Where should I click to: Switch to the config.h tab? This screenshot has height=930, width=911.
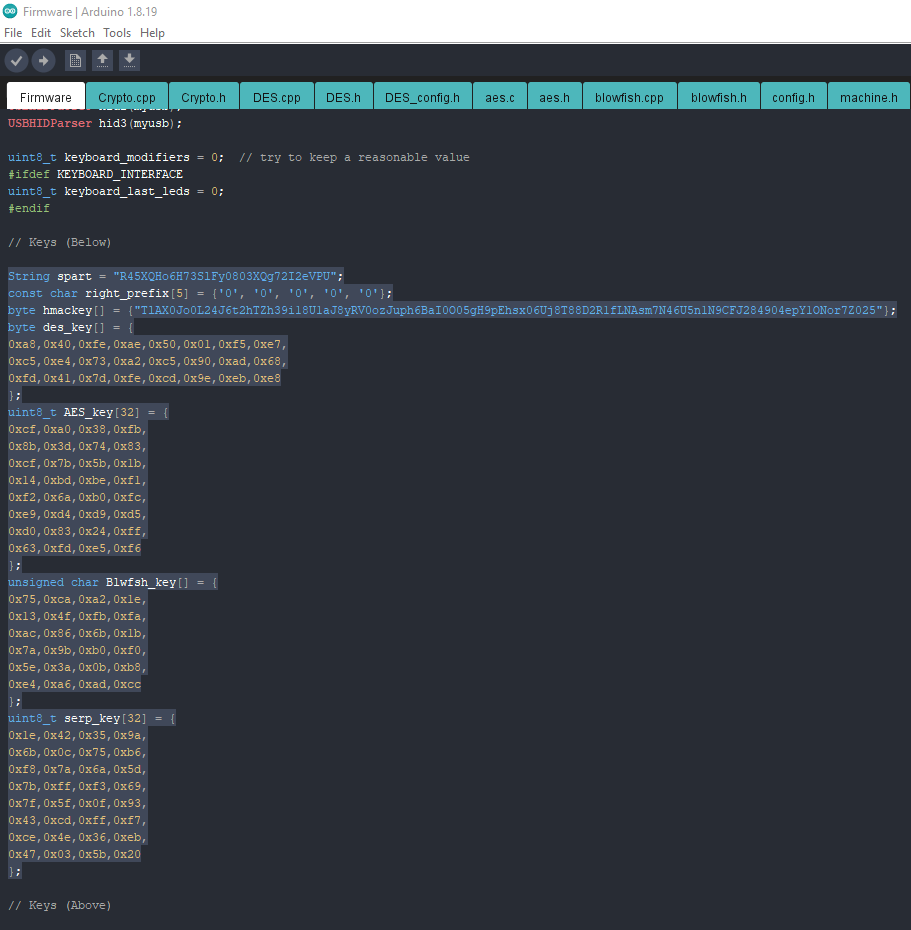coord(794,97)
